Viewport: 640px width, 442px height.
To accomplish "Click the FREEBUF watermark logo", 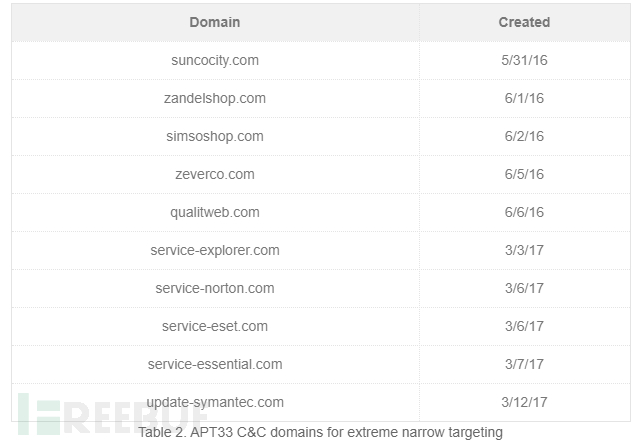I will 112,415.
